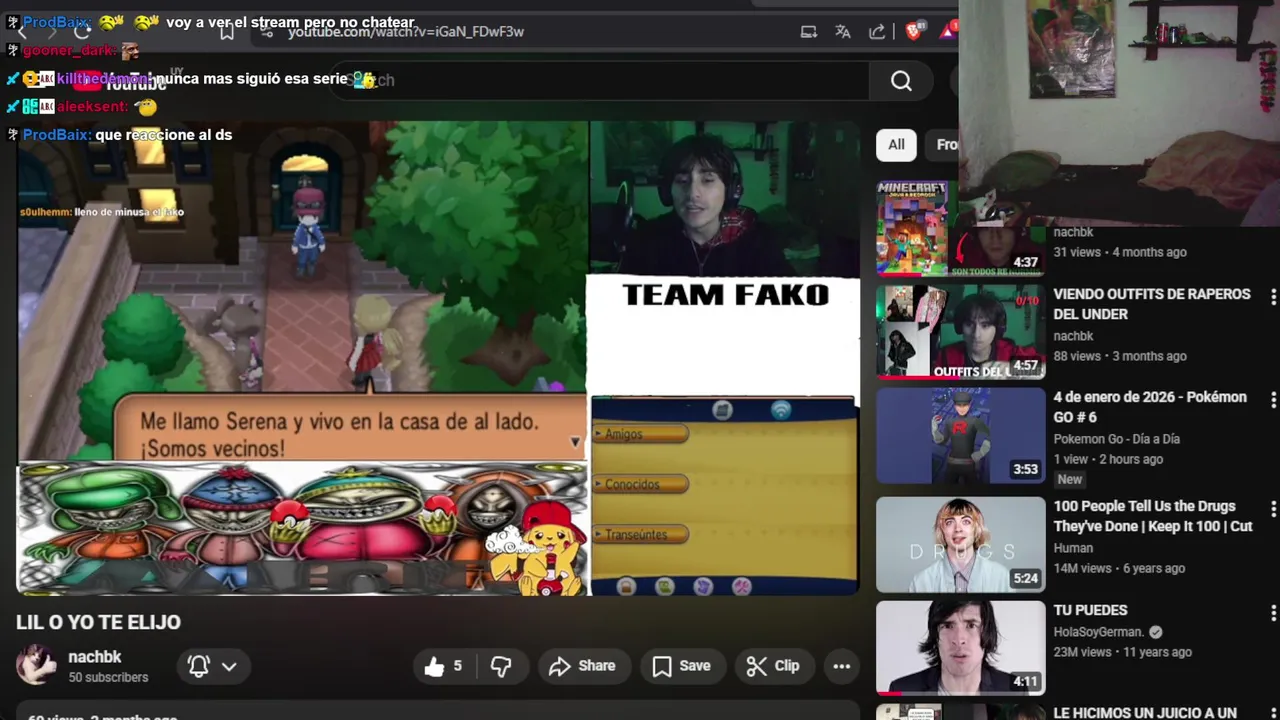Click the install/cast screen icon in address bar
1280x720 pixels.
(809, 31)
